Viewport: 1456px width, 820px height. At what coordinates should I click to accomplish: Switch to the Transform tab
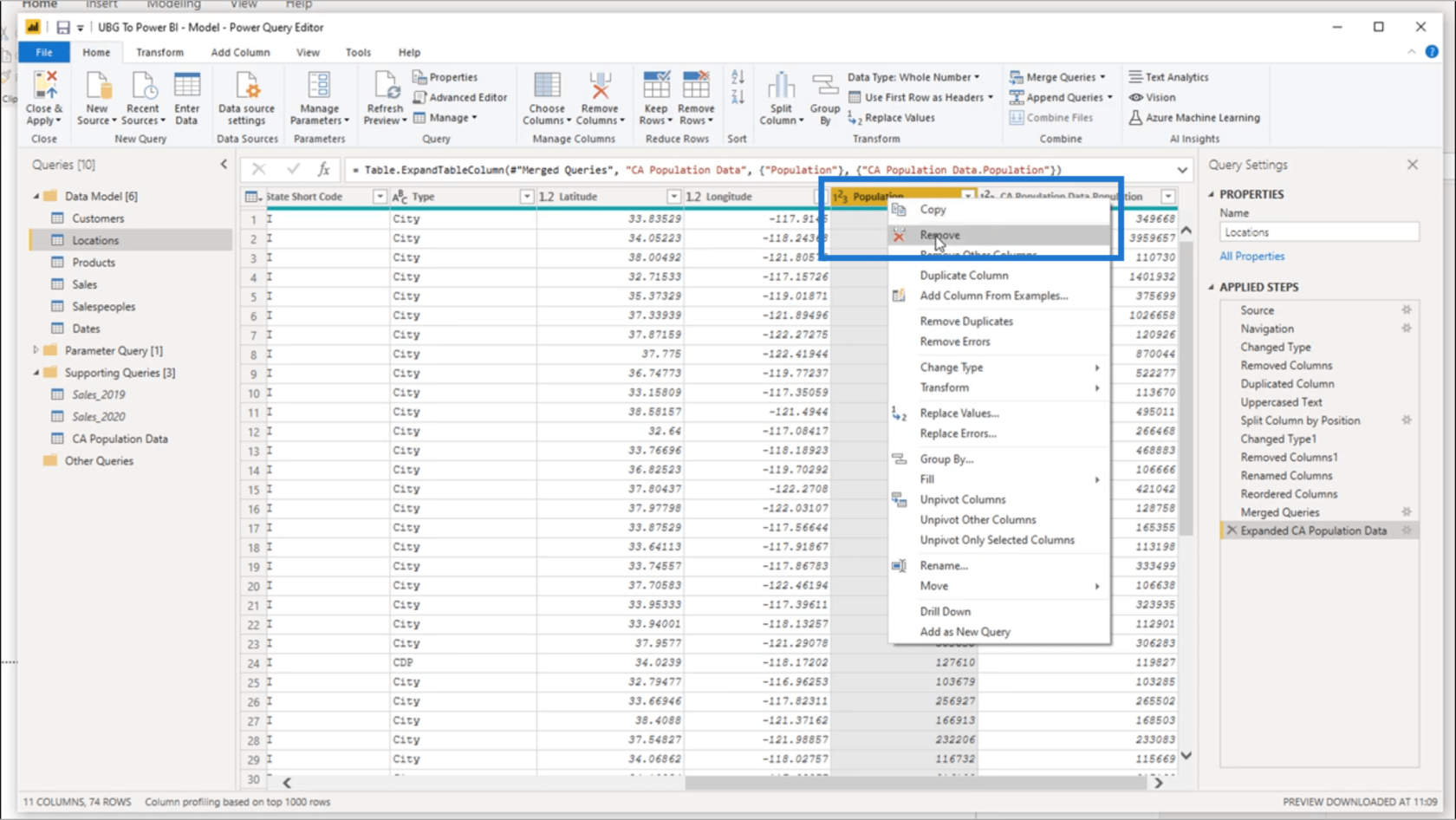159,52
